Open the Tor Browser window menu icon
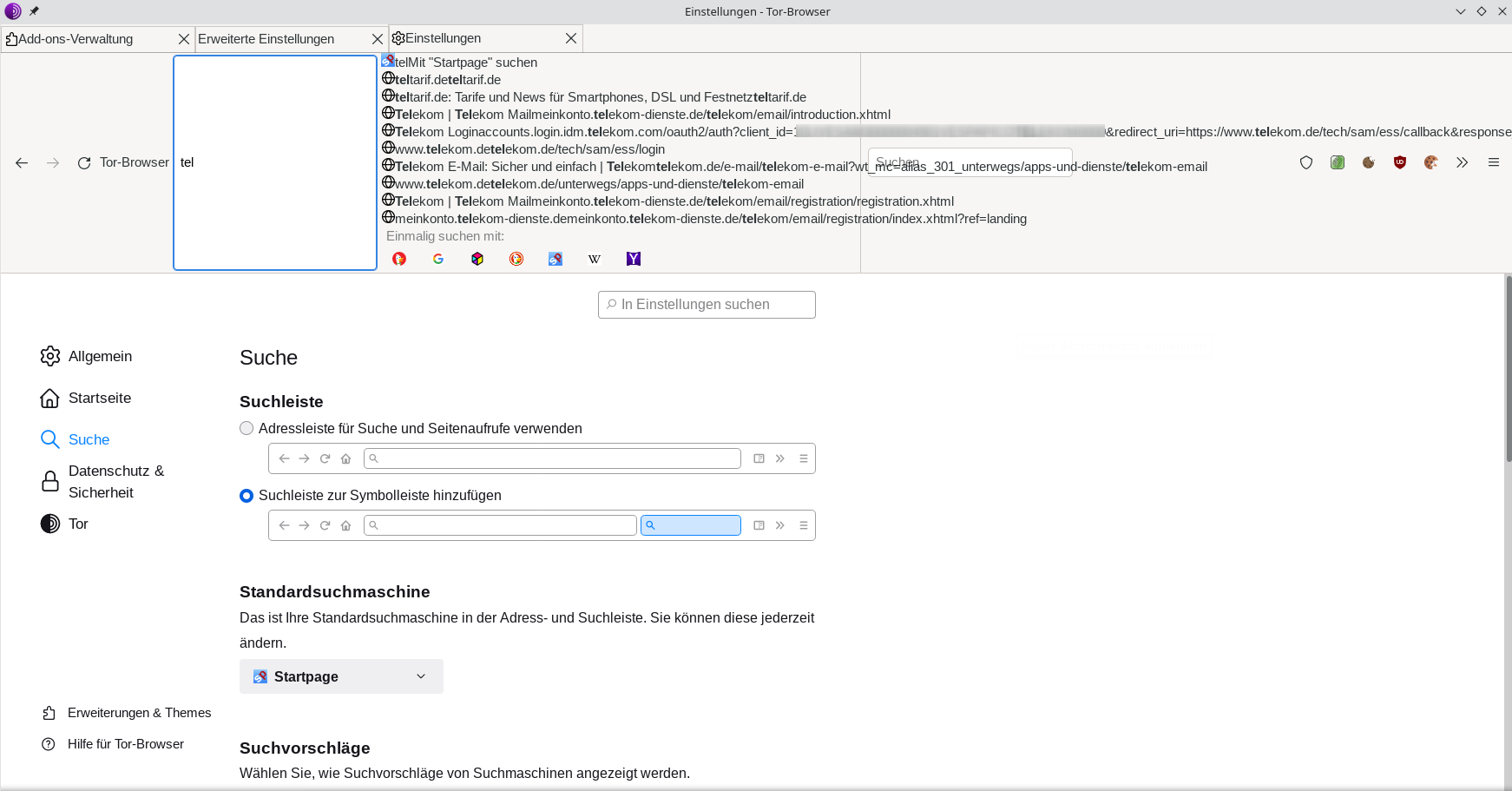Viewport: 1512px width, 791px height. click(12, 11)
